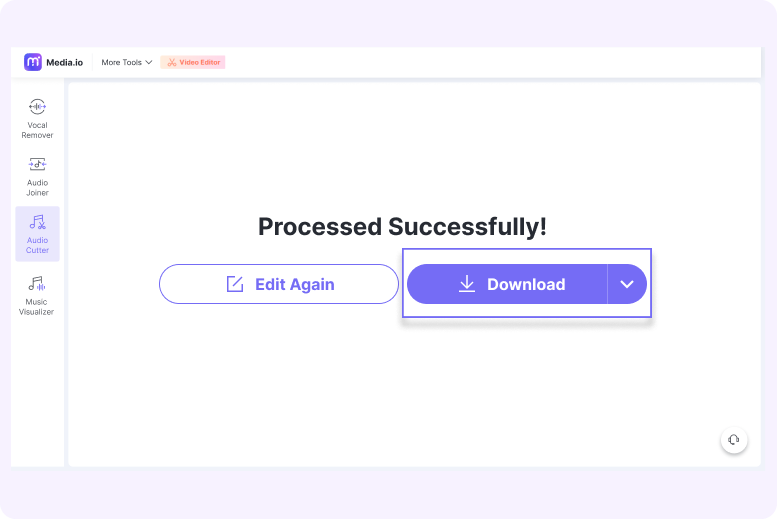The image size is (777, 519).
Task: Open the Music Visualizer icon
Action: click(37, 284)
